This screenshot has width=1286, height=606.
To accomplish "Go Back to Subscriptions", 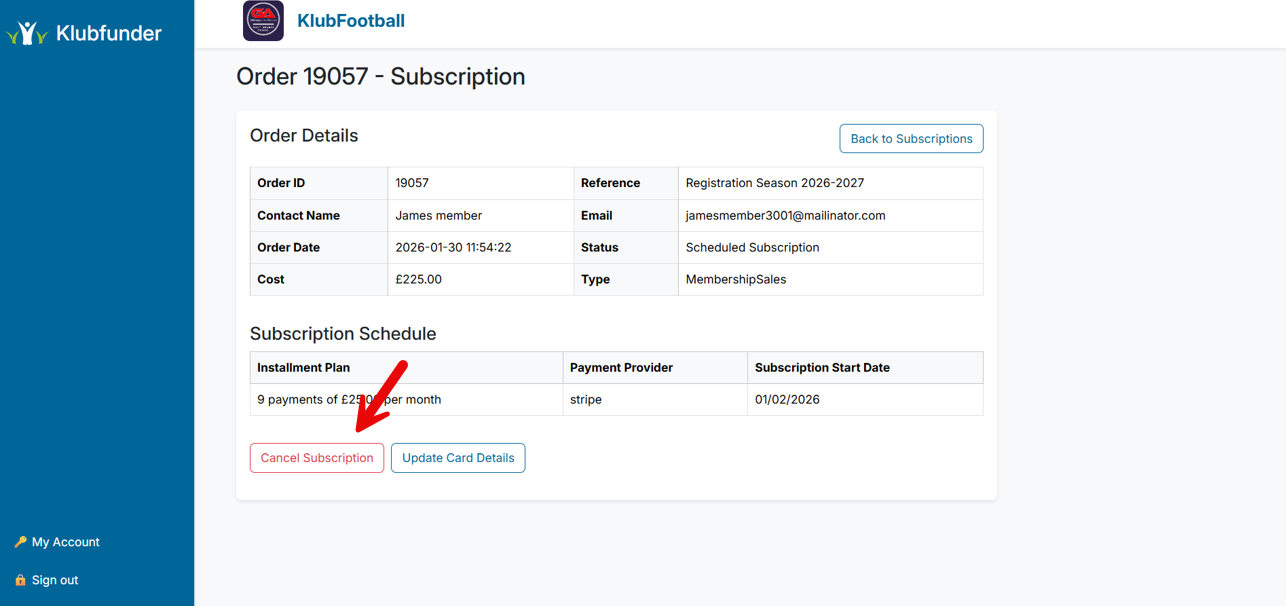I will (911, 139).
